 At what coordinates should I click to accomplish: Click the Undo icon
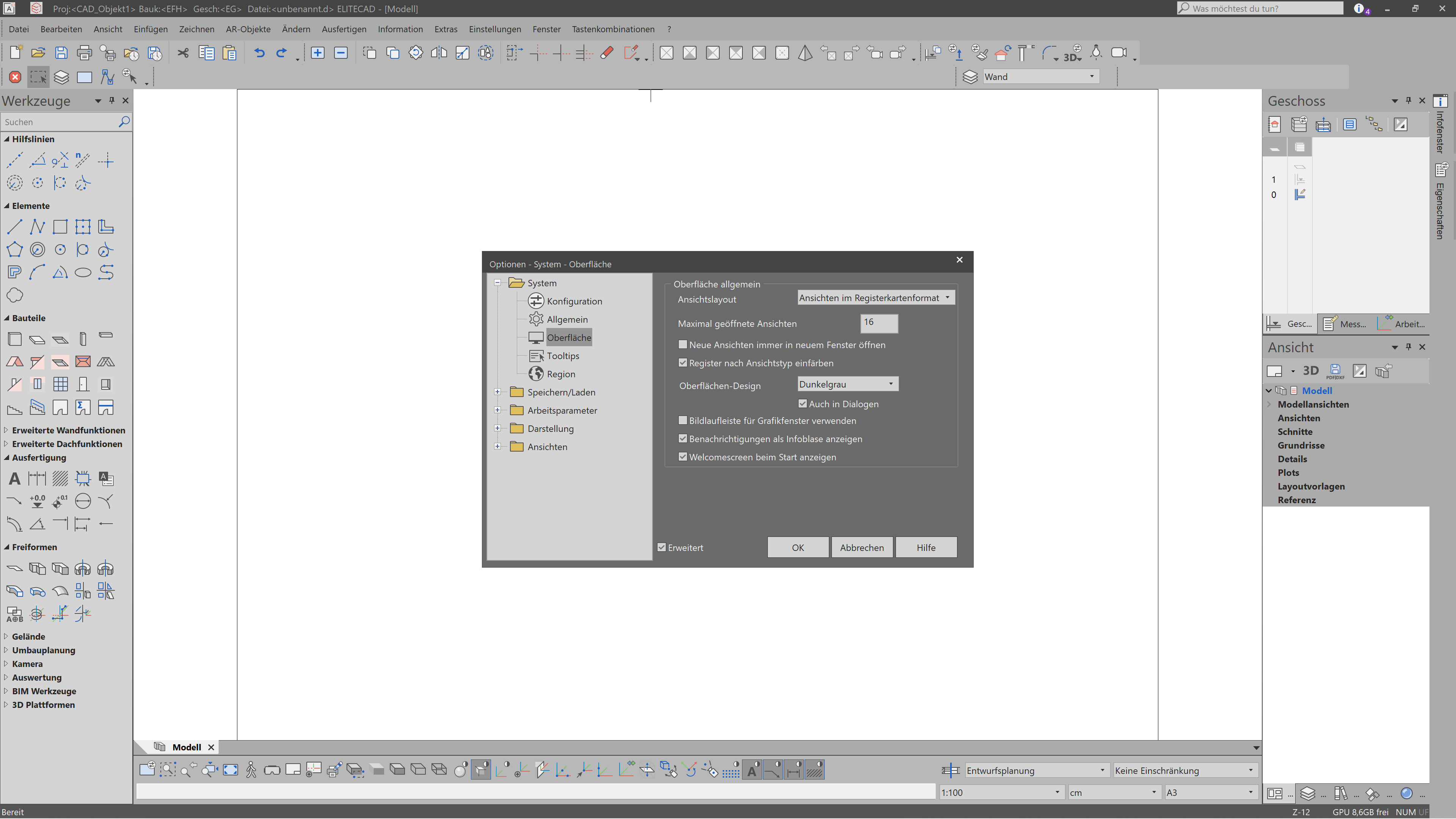[x=259, y=53]
